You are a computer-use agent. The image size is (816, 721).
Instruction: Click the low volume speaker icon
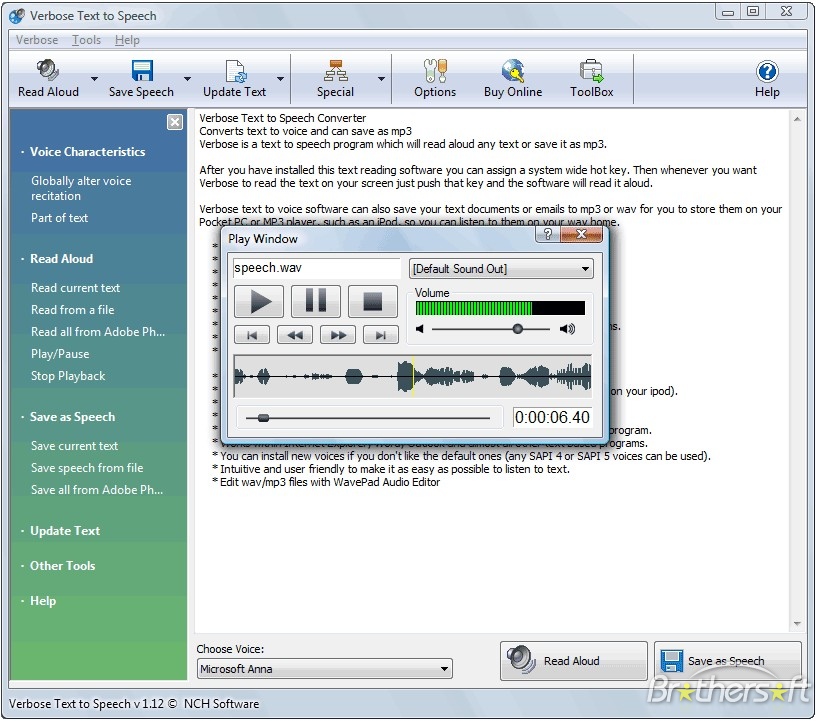[x=420, y=329]
